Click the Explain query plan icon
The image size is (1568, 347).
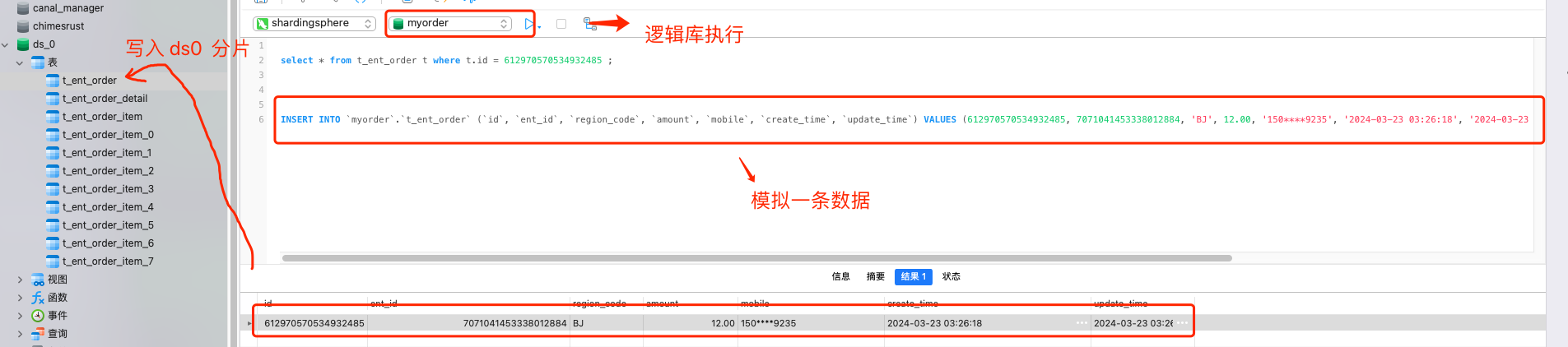point(589,24)
